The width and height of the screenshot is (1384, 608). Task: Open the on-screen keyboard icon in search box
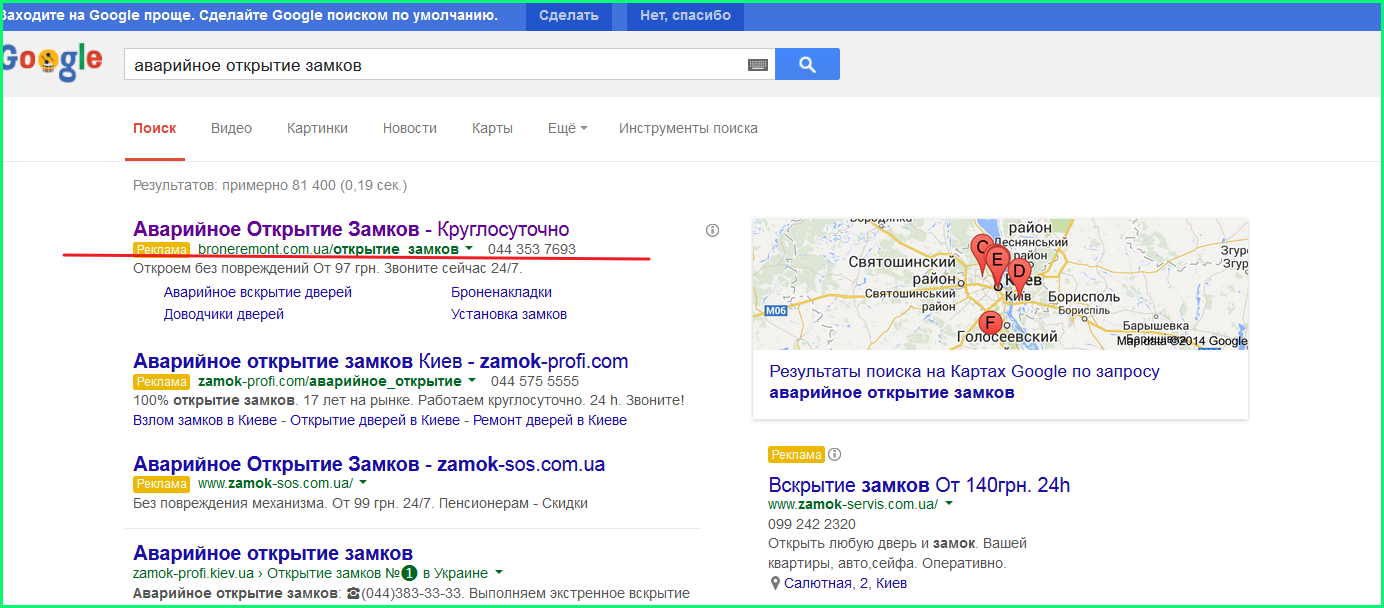758,65
